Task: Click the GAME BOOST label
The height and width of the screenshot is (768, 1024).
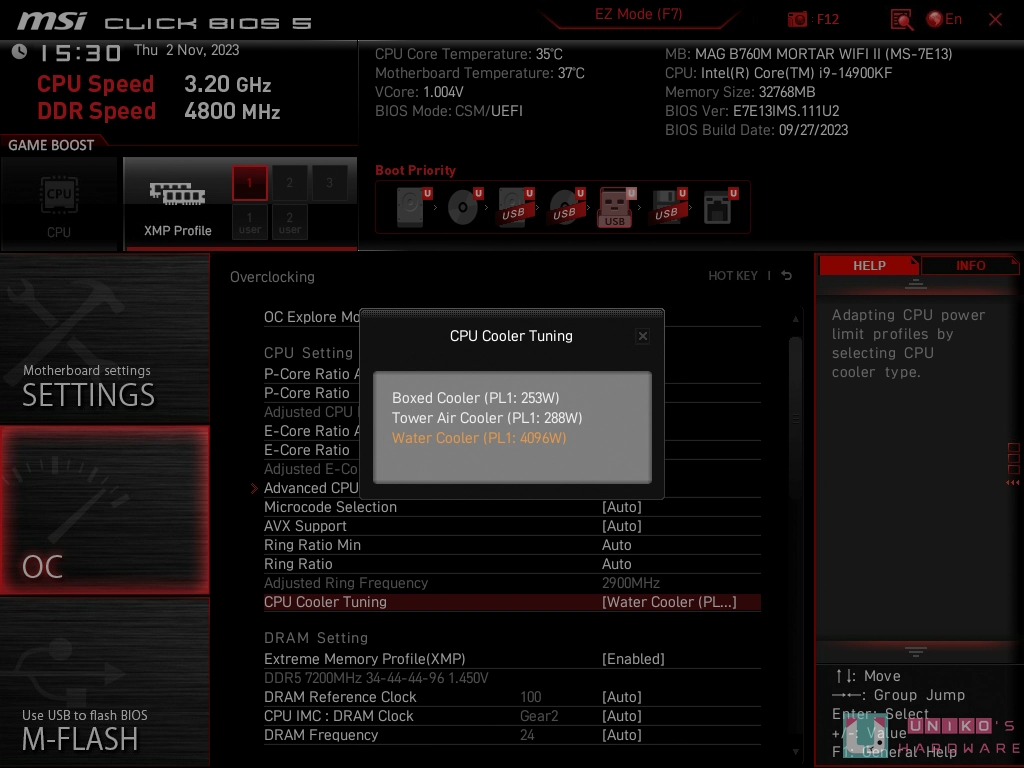Action: click(51, 145)
